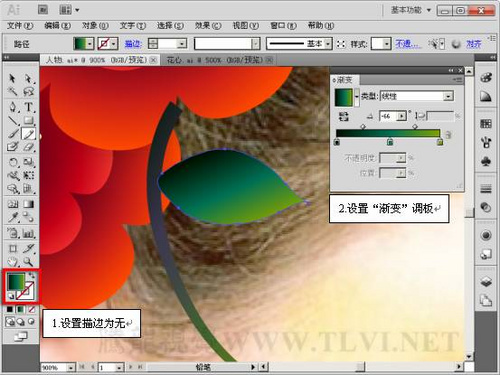The height and width of the screenshot is (375, 500).
Task: Select the Eyedropper tool
Action: coord(13,218)
